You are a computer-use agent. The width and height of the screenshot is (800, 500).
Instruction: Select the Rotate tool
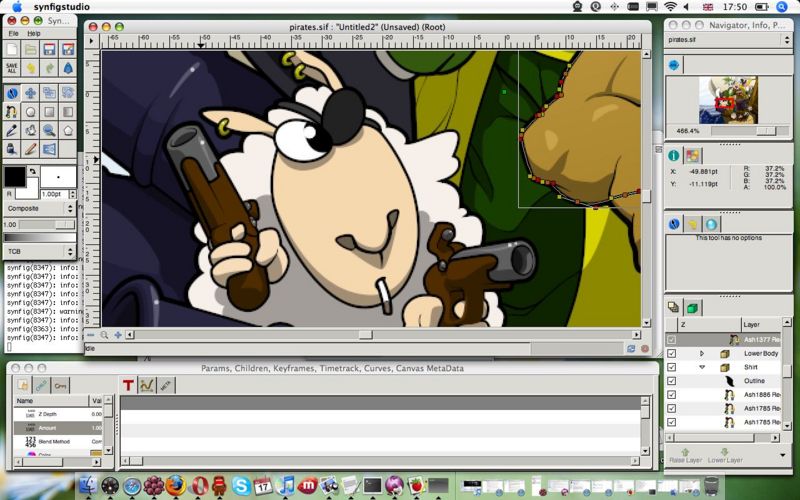(67, 93)
